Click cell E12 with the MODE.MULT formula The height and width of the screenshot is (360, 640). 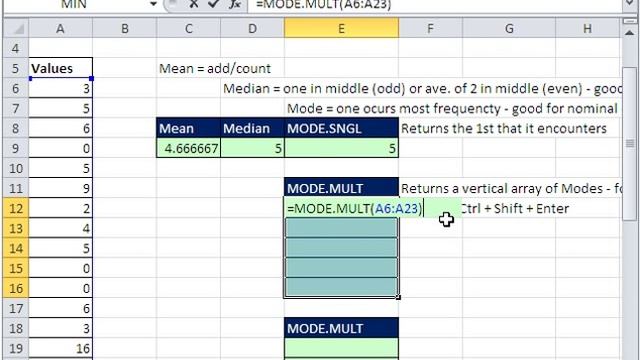click(341, 208)
